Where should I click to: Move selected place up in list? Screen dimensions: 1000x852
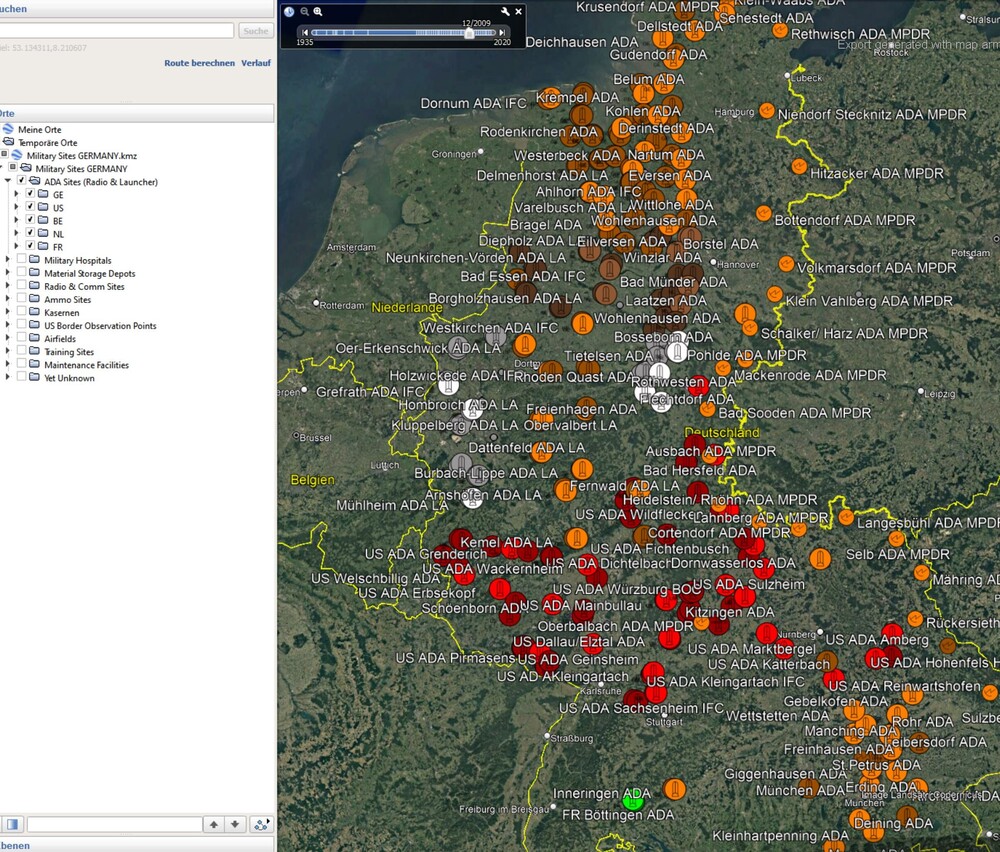click(213, 824)
